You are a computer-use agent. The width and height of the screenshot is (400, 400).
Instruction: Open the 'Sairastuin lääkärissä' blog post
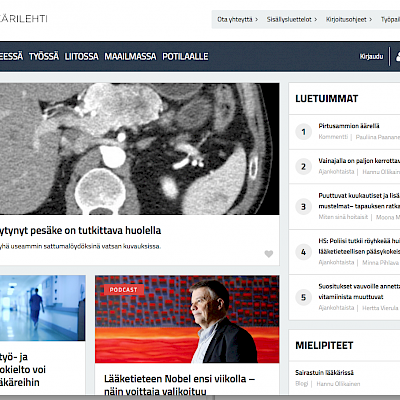pyautogui.click(x=324, y=373)
